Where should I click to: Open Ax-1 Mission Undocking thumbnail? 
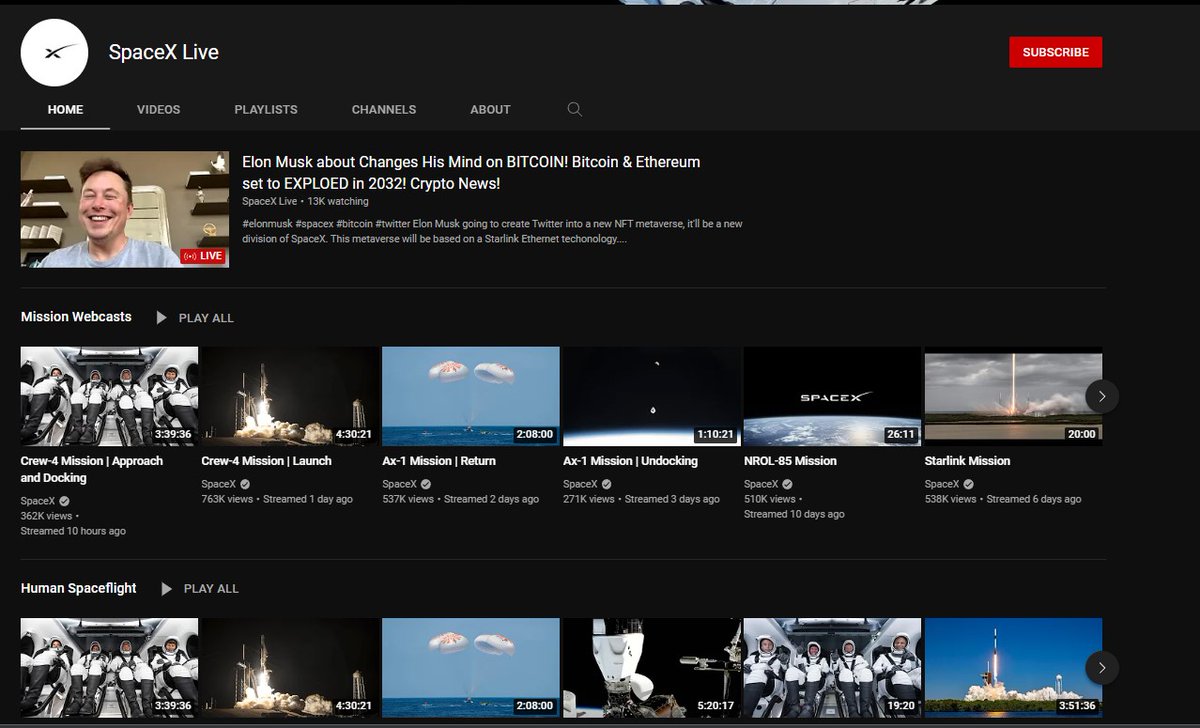(x=652, y=396)
